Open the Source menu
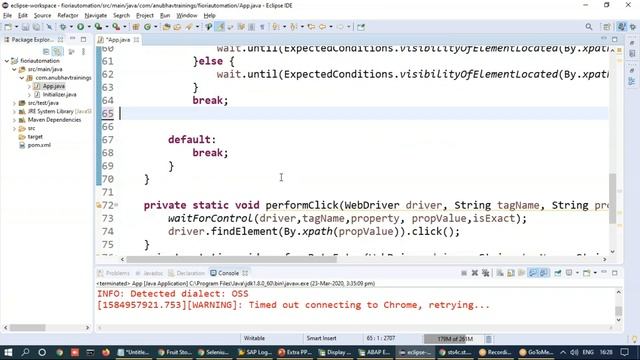 [x=42, y=16]
